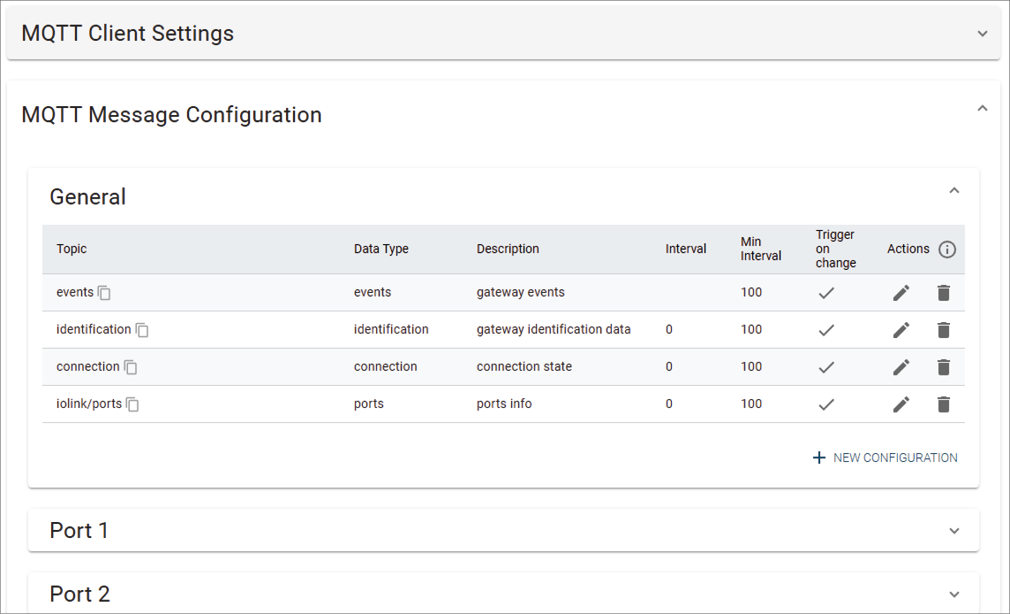Screen dimensions: 1010x614
Task: Toggle trigger on change for iolink/ports
Action: coord(826,404)
